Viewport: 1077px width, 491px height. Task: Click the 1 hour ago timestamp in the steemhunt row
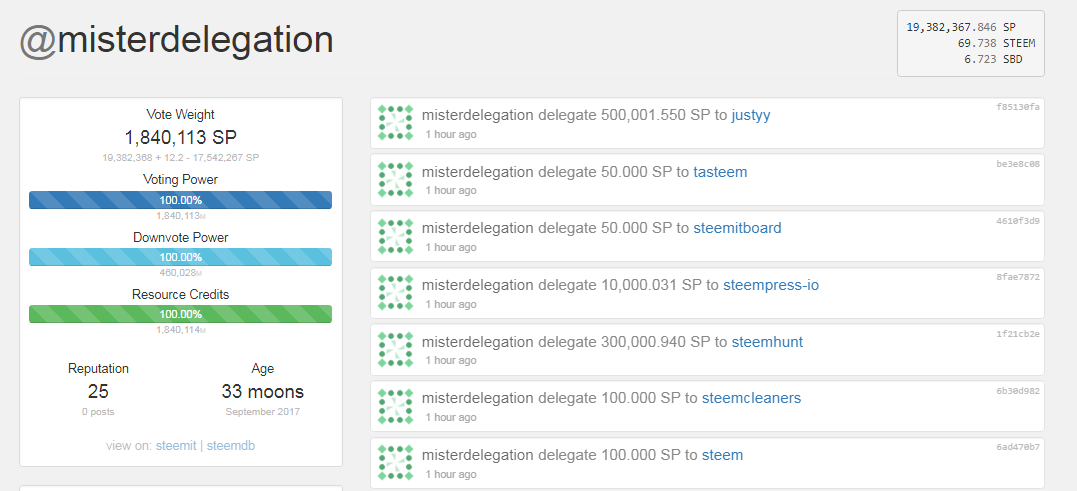451,361
